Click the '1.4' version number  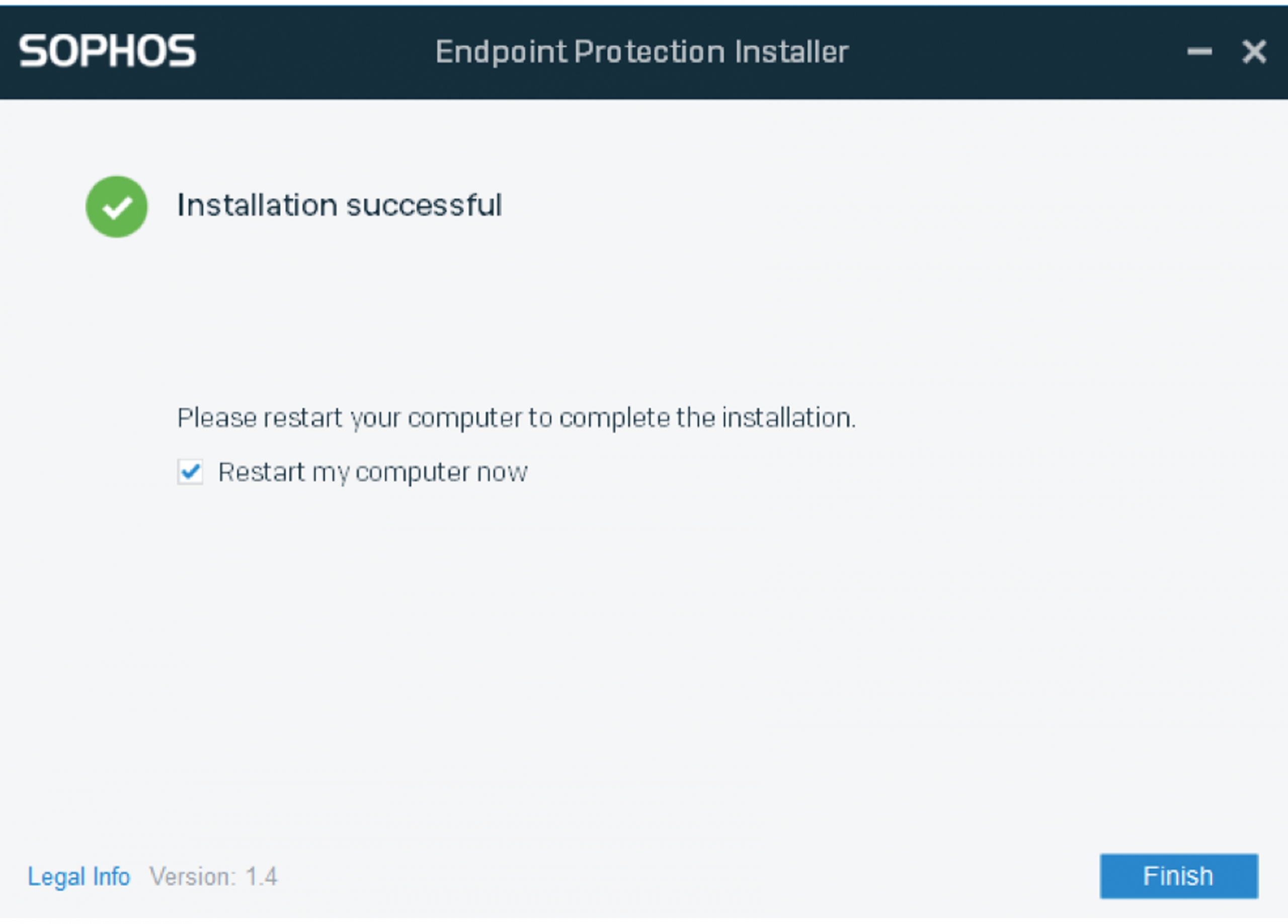[261, 877]
